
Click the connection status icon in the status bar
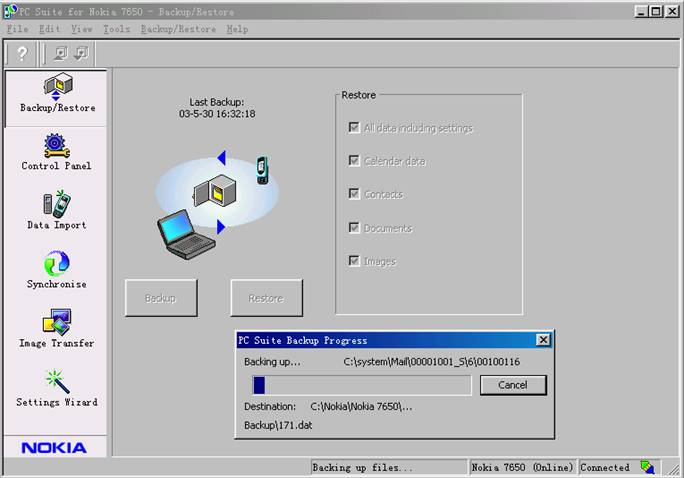tap(647, 467)
